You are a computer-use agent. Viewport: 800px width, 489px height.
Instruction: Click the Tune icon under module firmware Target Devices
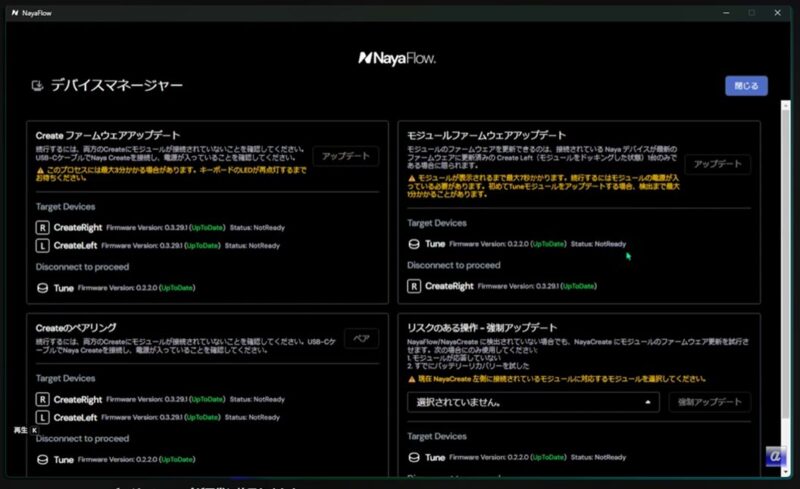pyautogui.click(x=414, y=244)
